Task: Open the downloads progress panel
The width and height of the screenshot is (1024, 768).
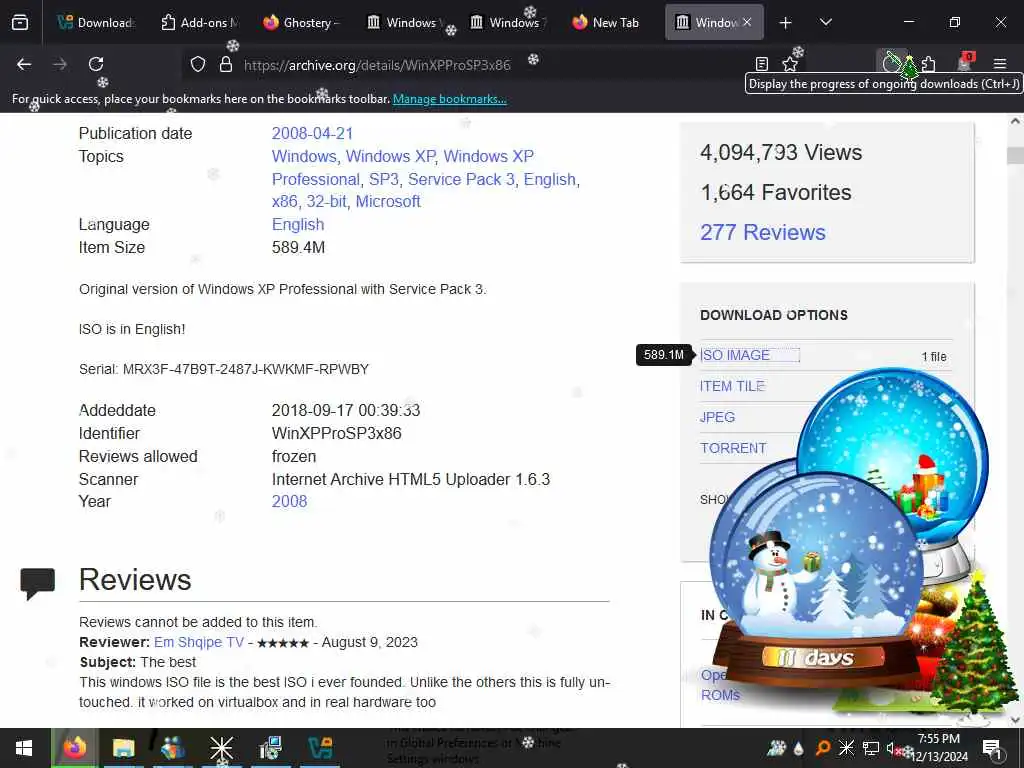Action: (x=891, y=63)
